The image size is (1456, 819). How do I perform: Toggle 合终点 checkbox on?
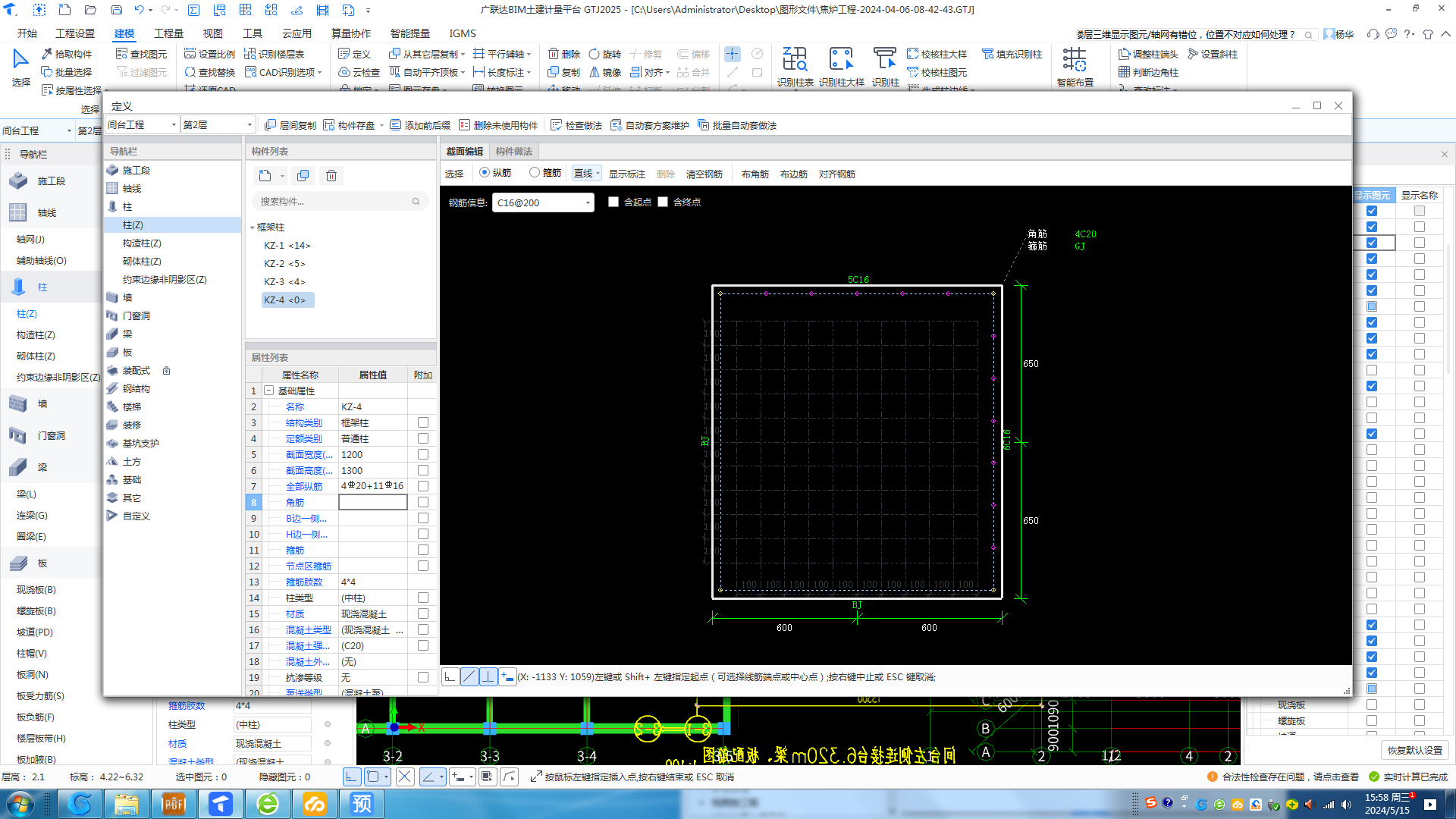pos(663,202)
